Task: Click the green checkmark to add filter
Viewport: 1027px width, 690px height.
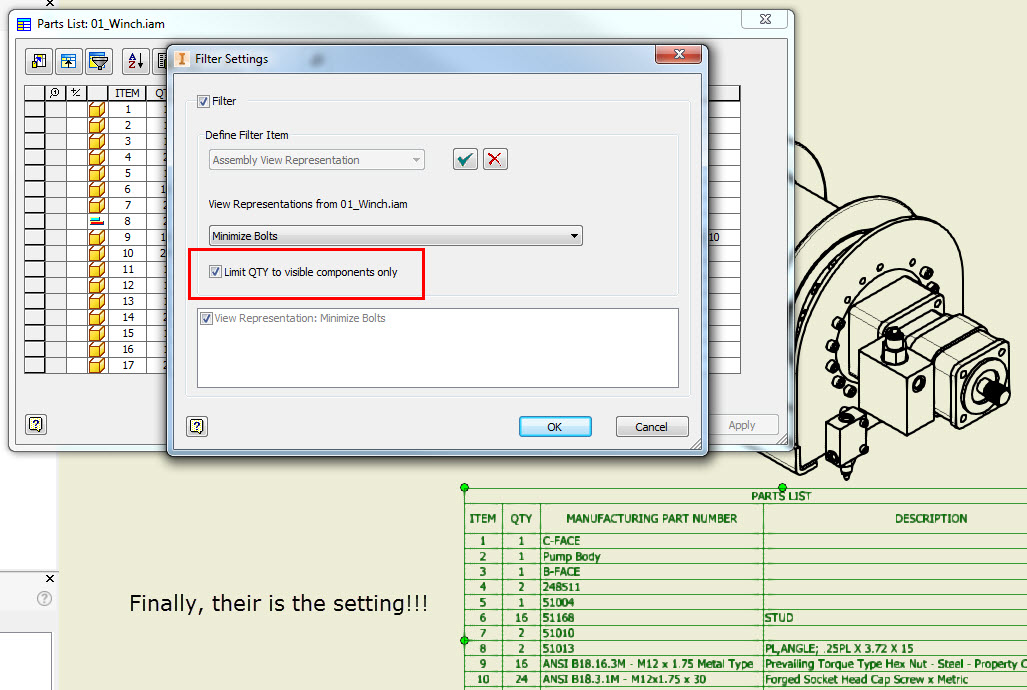Action: tap(465, 159)
